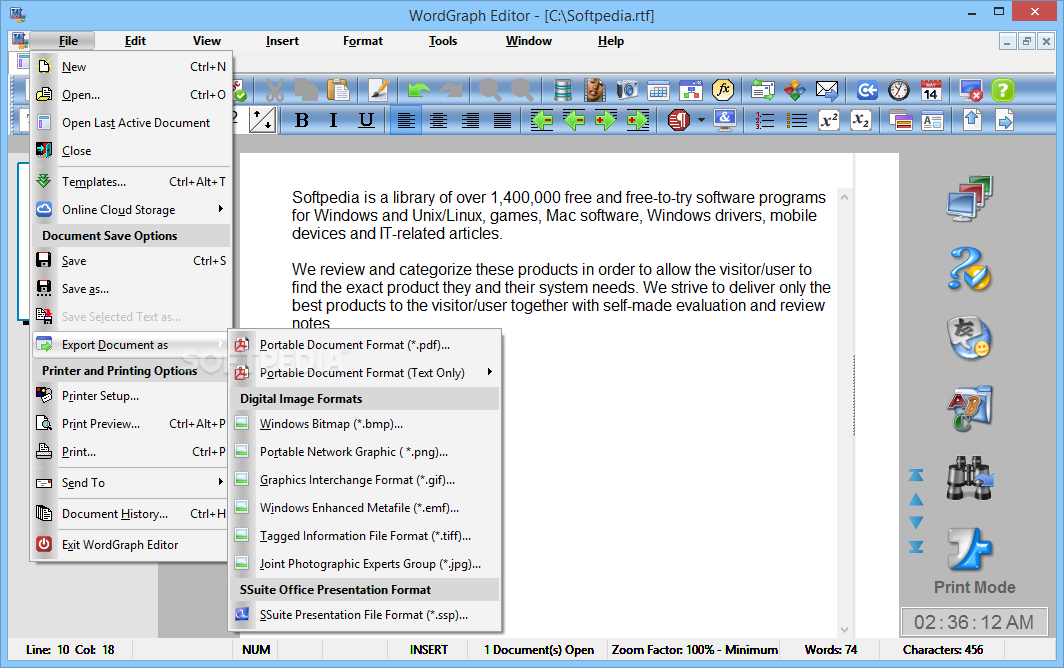The image size is (1064, 668).
Task: Click the page with up arrow icon
Action: (972, 121)
